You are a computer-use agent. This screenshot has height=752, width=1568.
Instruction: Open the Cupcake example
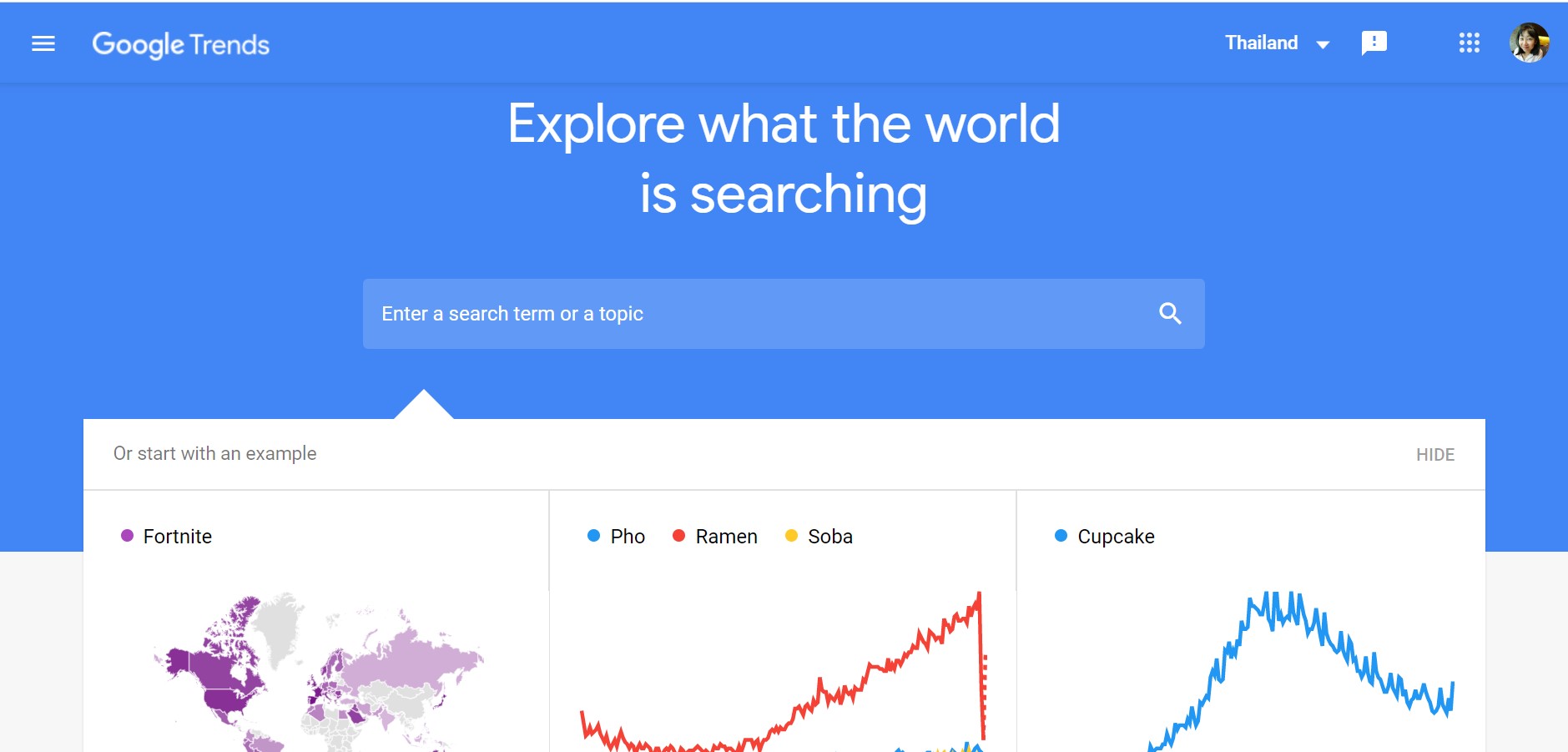coord(1116,537)
